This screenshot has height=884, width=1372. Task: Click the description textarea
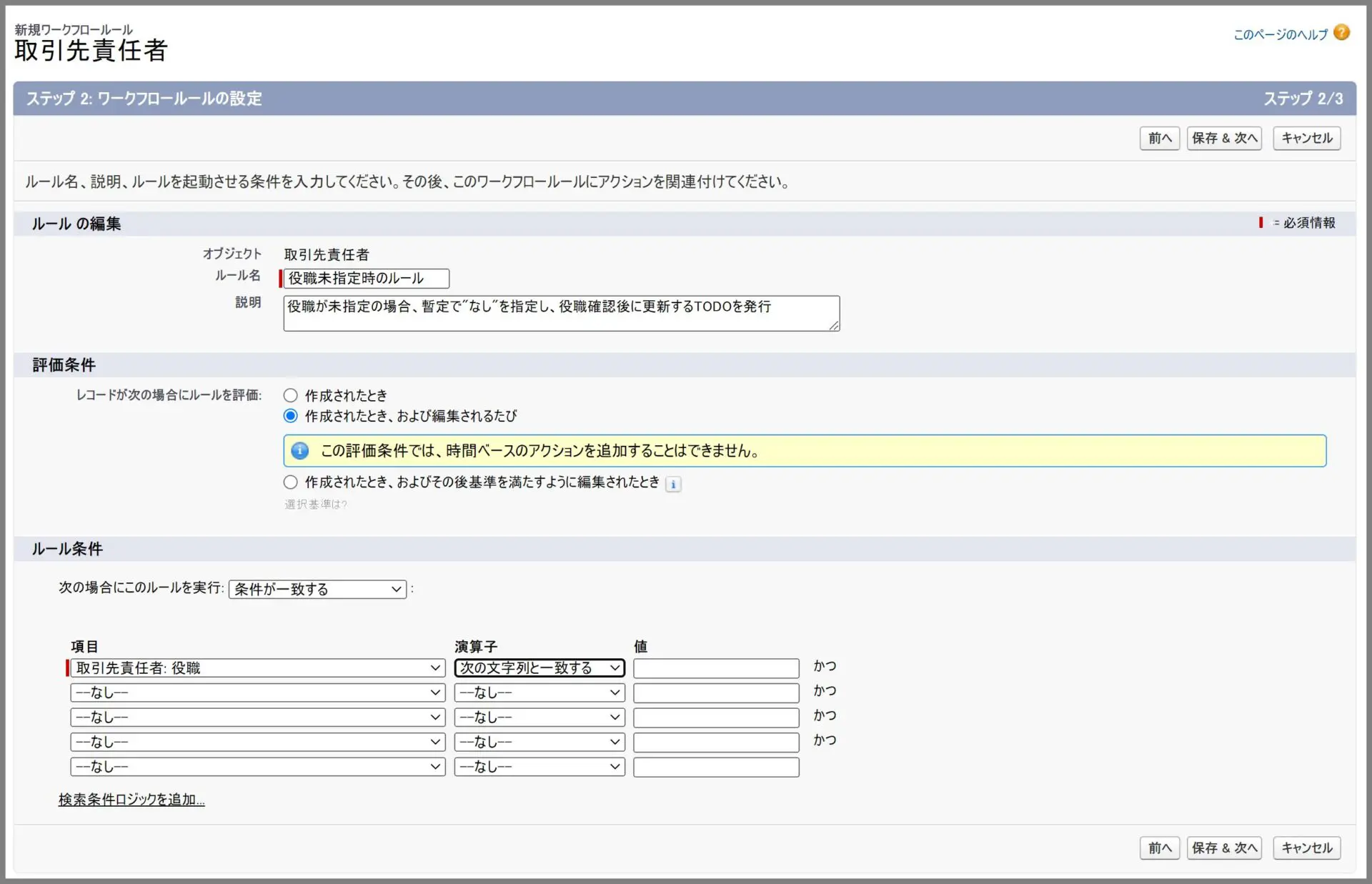(561, 313)
